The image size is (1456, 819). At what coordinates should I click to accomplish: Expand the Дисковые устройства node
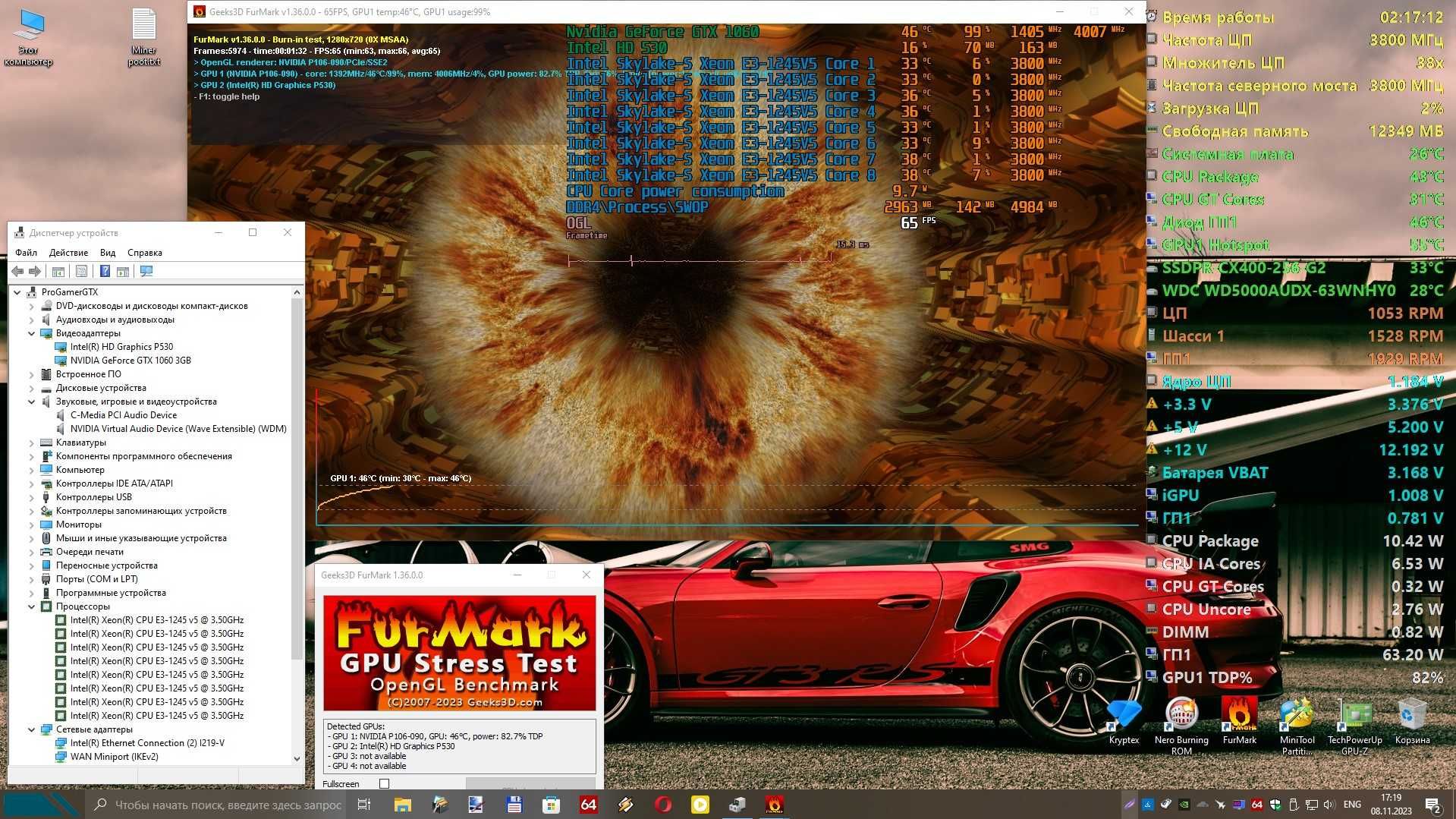[32, 388]
